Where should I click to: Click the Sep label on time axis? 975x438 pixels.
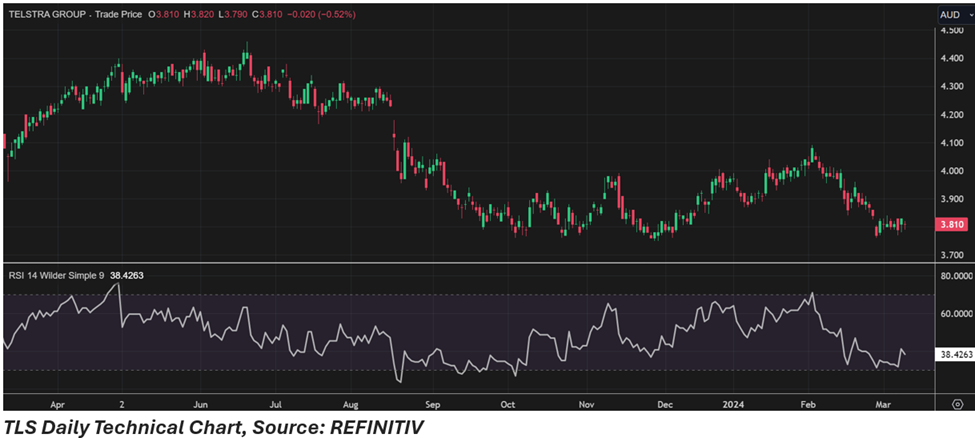coord(433,404)
